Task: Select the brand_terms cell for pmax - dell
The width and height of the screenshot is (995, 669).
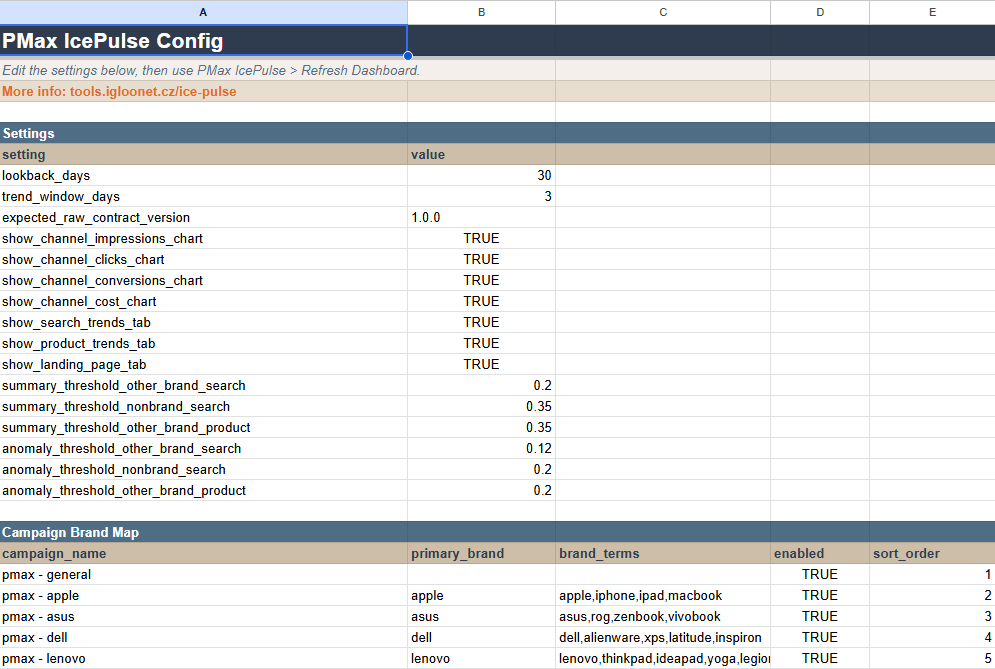Action: click(x=662, y=637)
